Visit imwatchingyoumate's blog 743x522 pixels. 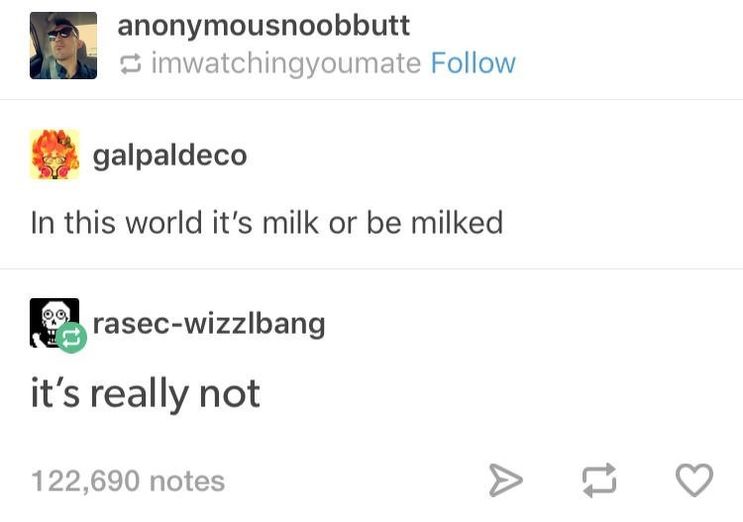click(286, 64)
